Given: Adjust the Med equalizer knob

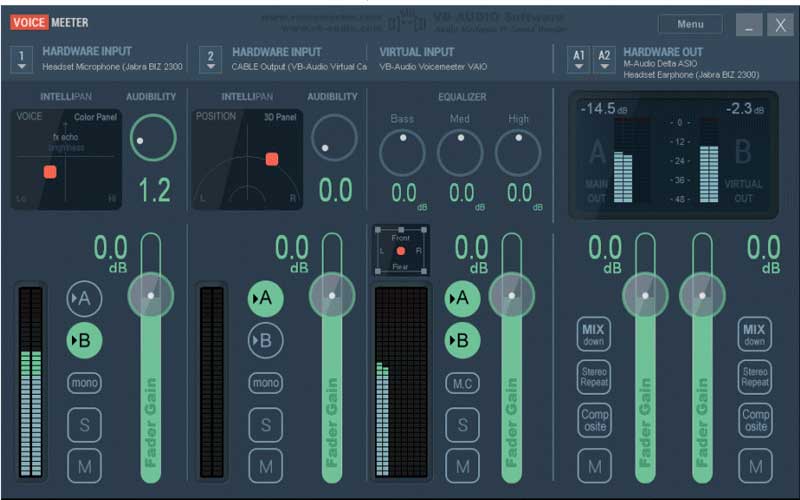Looking at the screenshot, I should 460,153.
